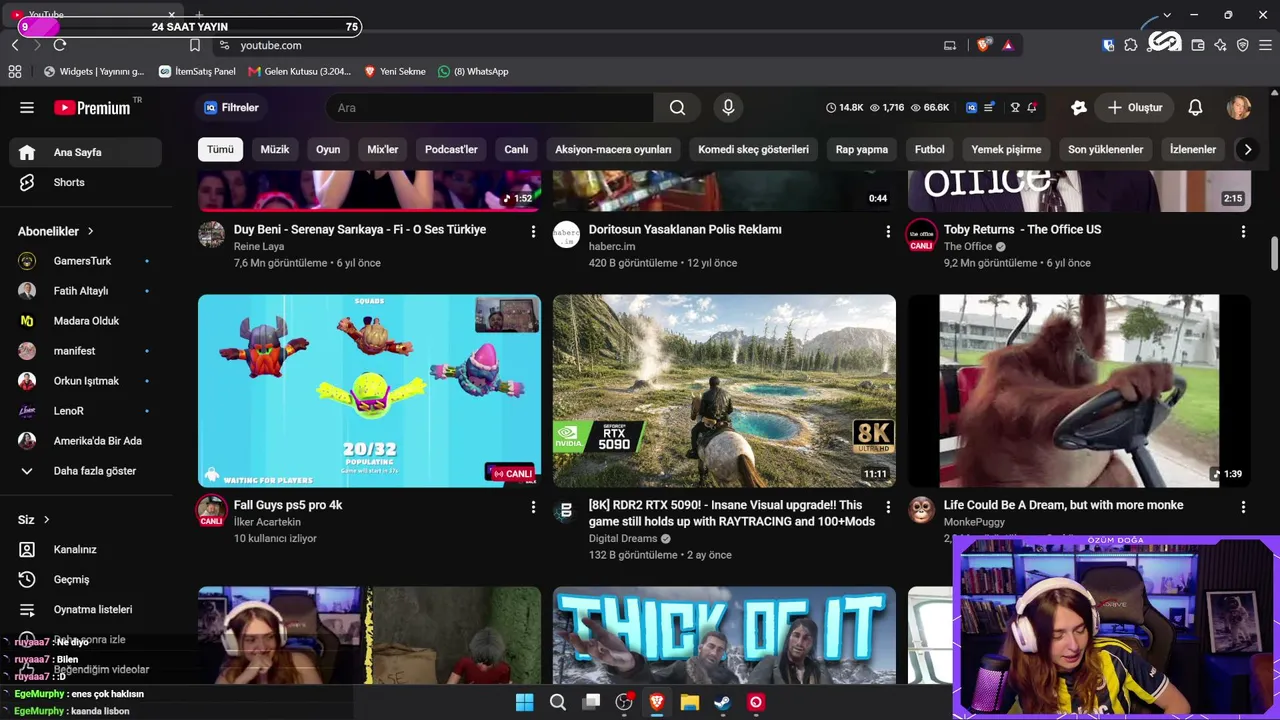Go back with the browser back arrow
This screenshot has height=720, width=1280.
click(x=15, y=45)
